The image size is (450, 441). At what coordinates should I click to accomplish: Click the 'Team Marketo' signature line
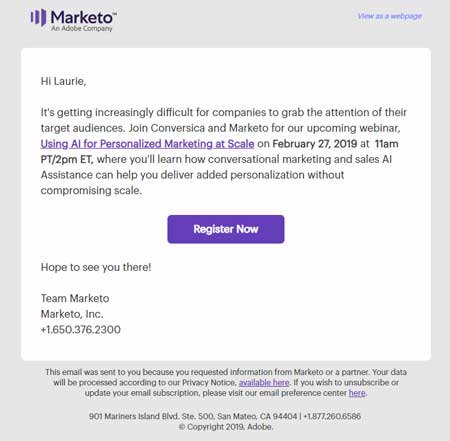(x=75, y=298)
